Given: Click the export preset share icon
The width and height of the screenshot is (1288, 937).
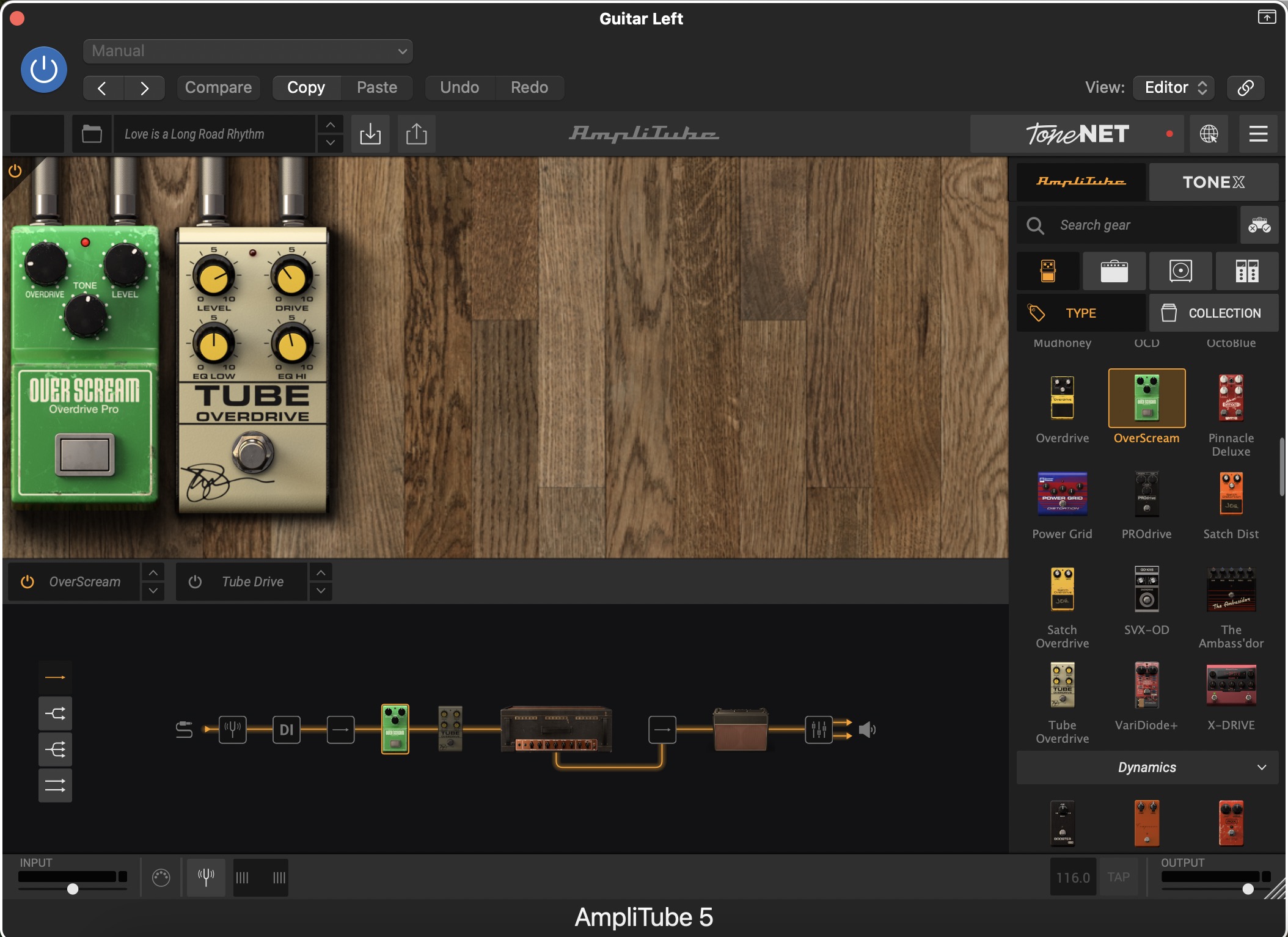Looking at the screenshot, I should pyautogui.click(x=417, y=134).
